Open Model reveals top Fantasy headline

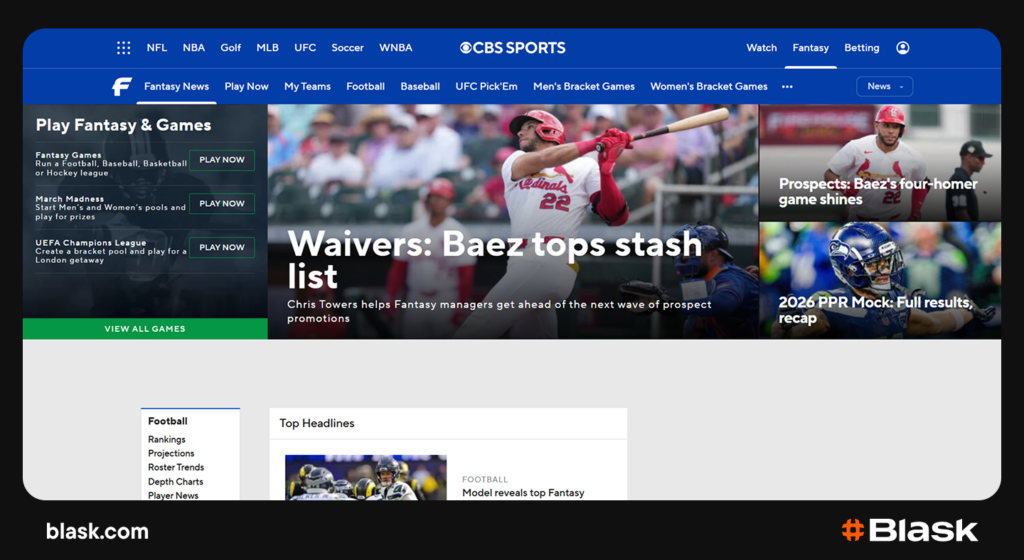(523, 493)
